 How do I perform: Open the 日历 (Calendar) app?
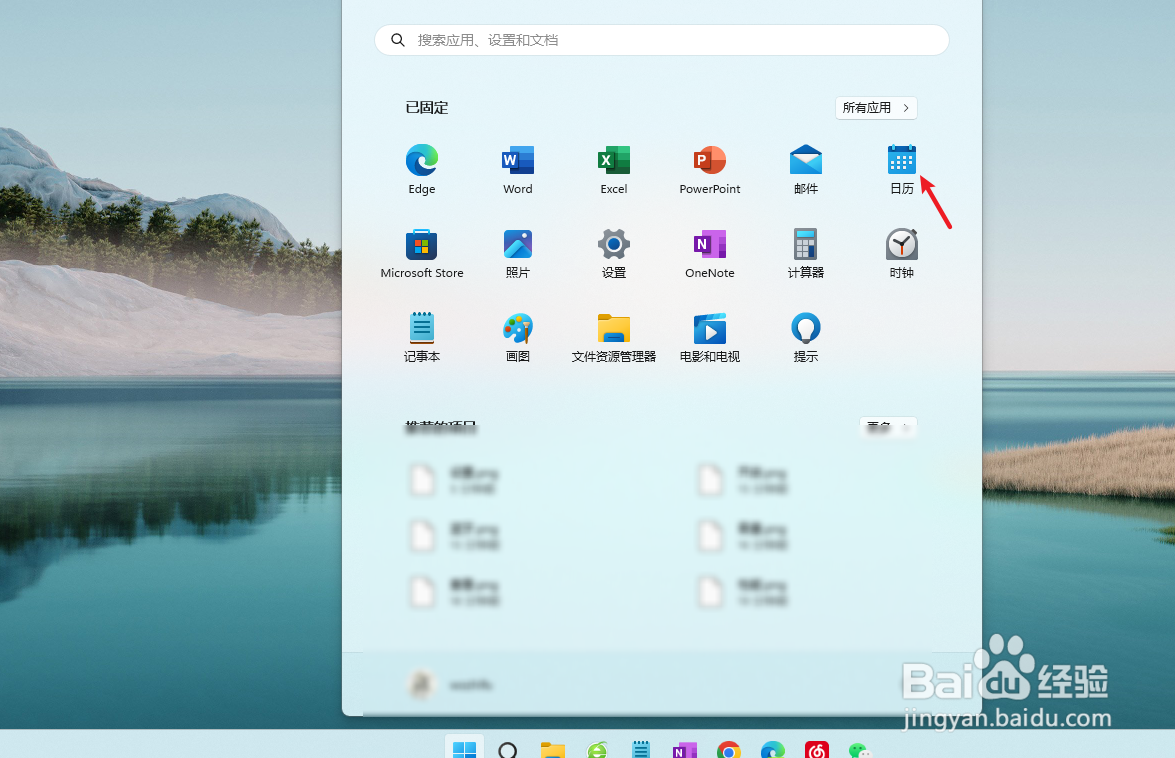point(901,170)
